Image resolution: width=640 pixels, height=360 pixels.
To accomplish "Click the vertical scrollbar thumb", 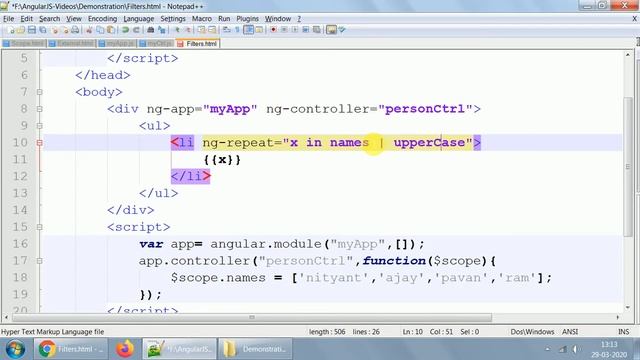I will [628, 167].
